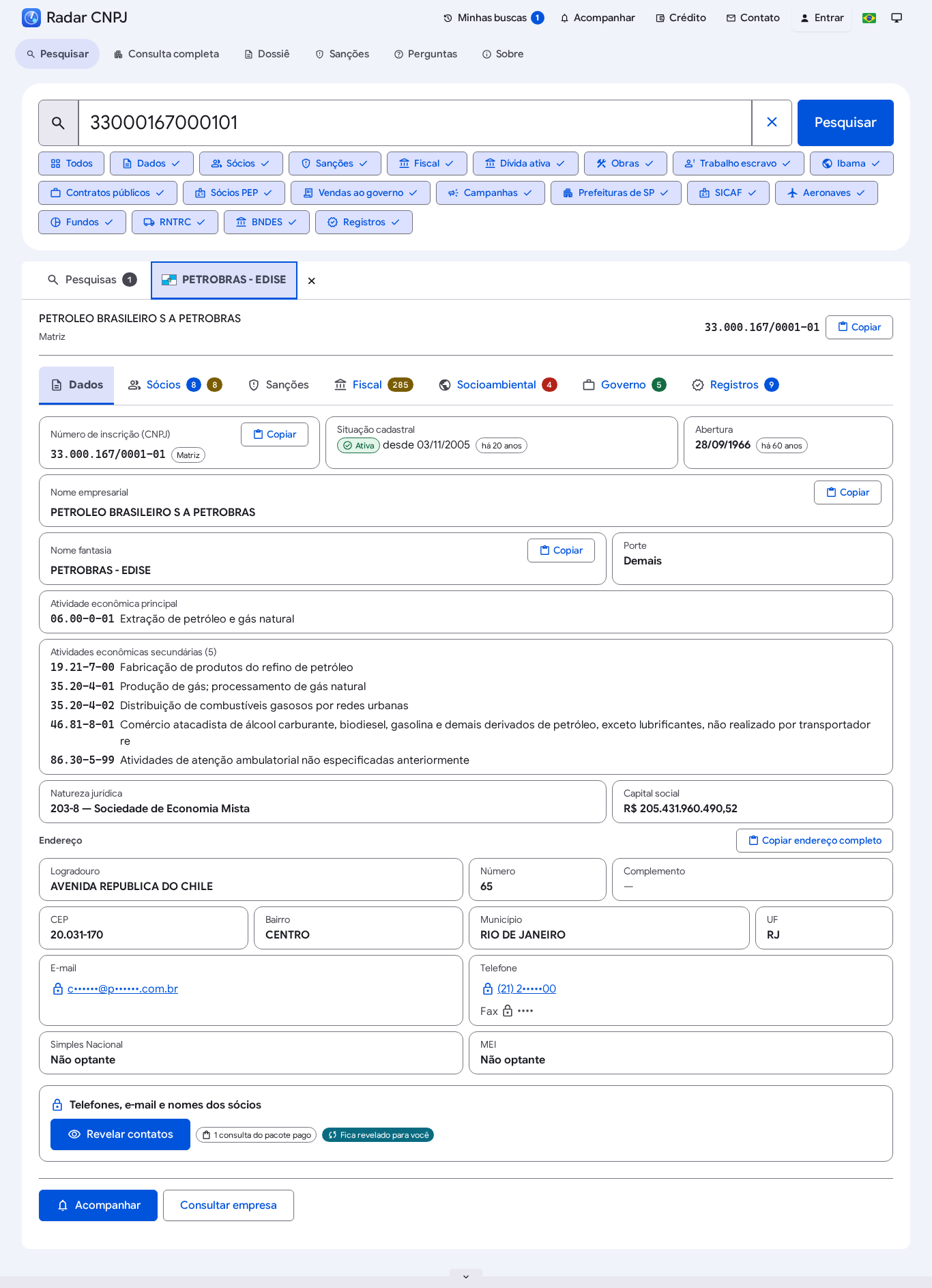Screen dimensions: 932x1288
Task: Click the monitor display theme icon
Action: coord(897,18)
